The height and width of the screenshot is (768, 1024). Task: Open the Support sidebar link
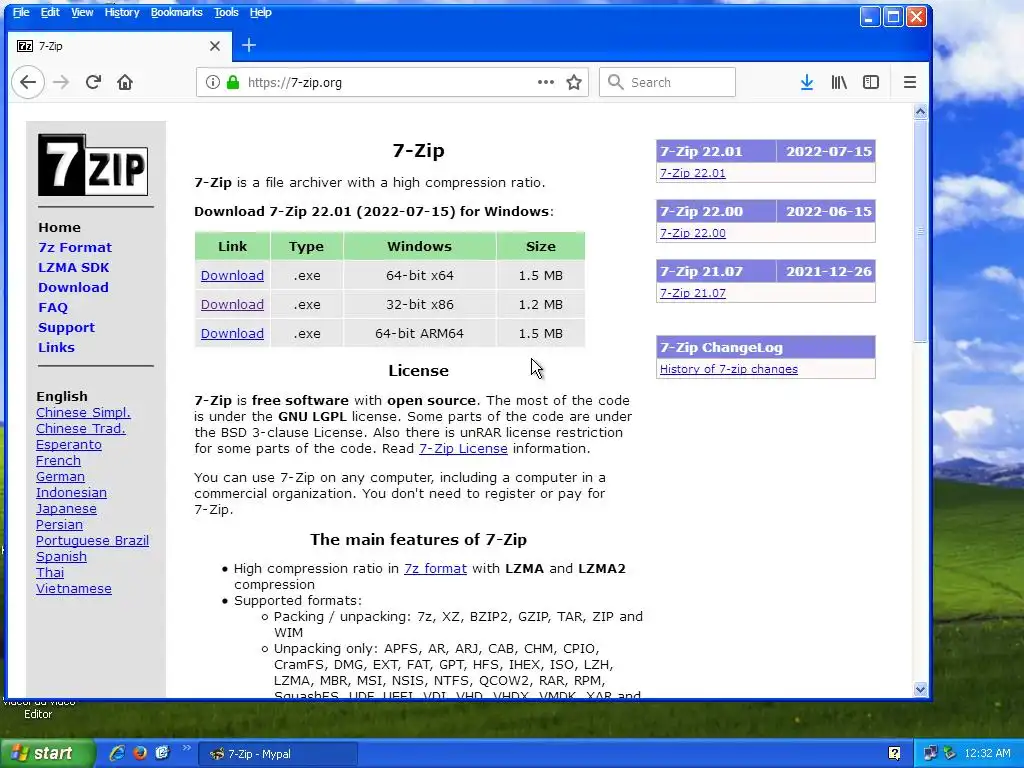pos(66,328)
